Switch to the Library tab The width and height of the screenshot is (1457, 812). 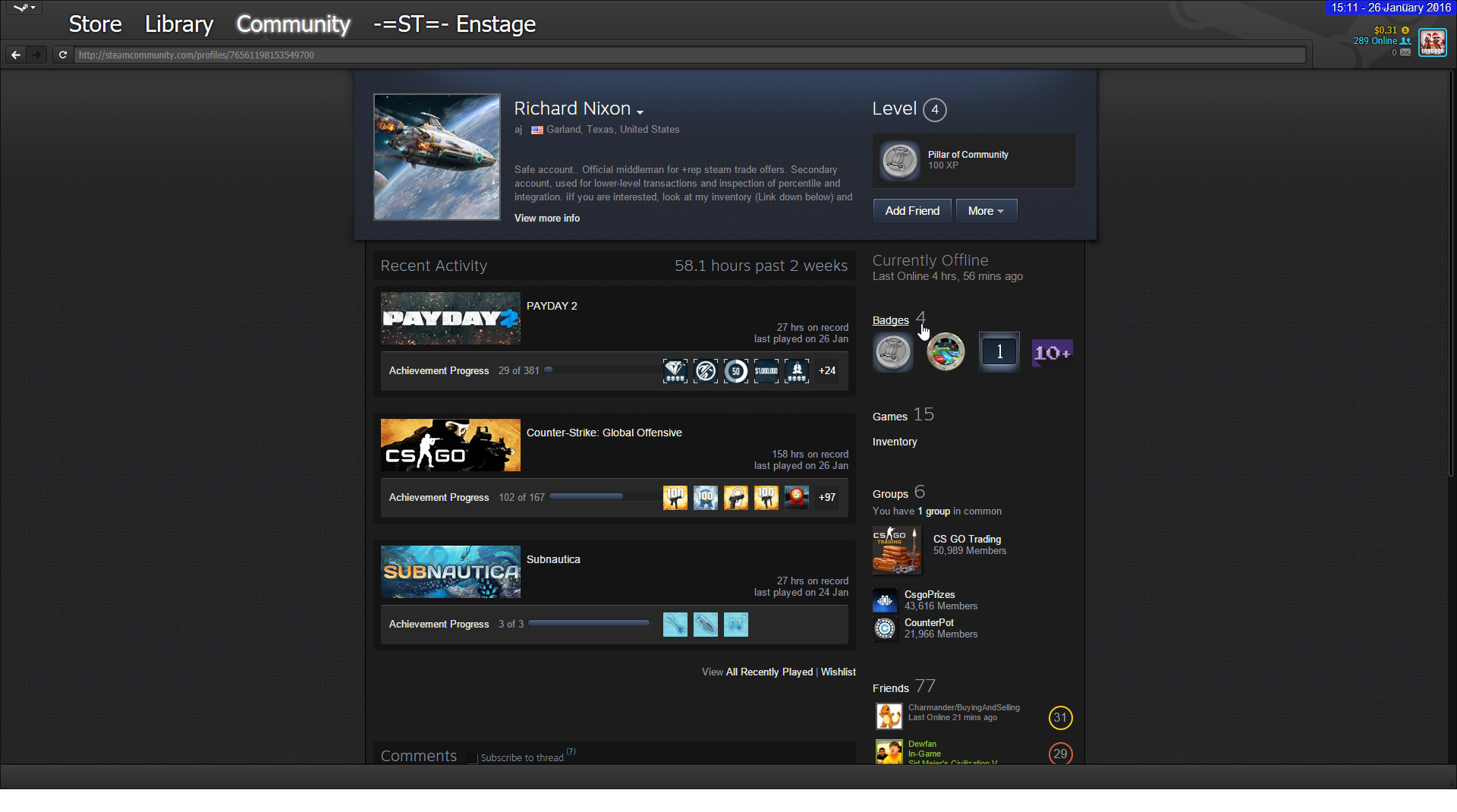(179, 24)
